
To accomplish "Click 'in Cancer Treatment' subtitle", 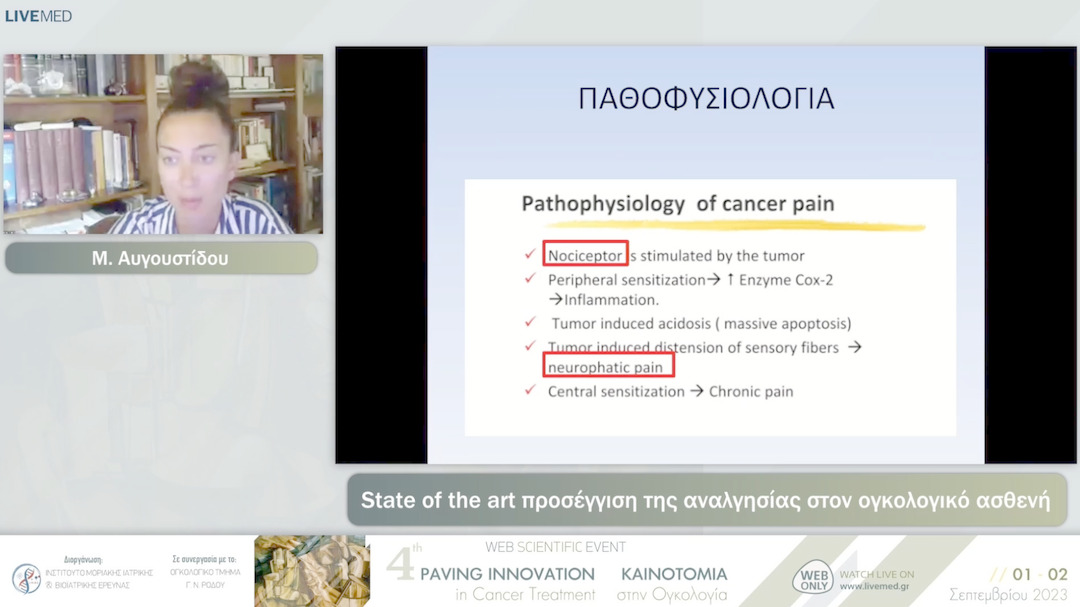I will (x=525, y=594).
